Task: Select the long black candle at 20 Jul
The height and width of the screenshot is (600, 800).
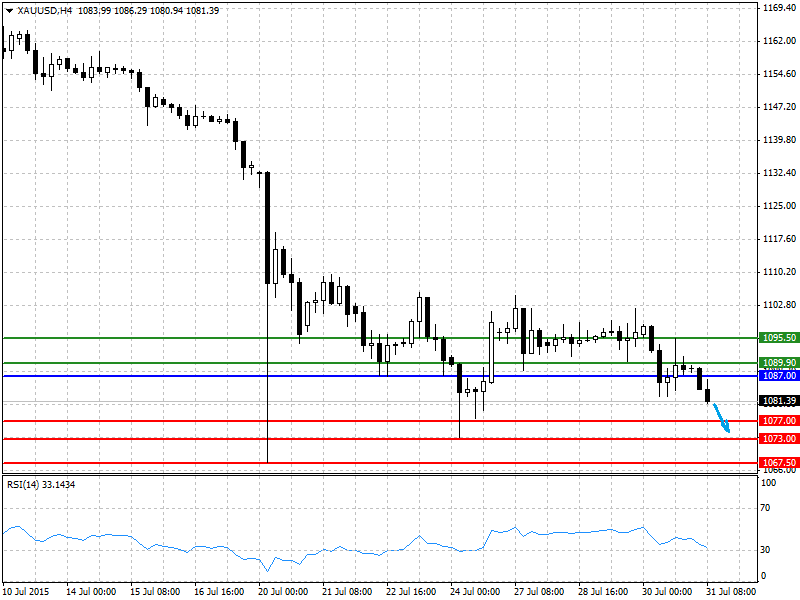Action: (267, 228)
